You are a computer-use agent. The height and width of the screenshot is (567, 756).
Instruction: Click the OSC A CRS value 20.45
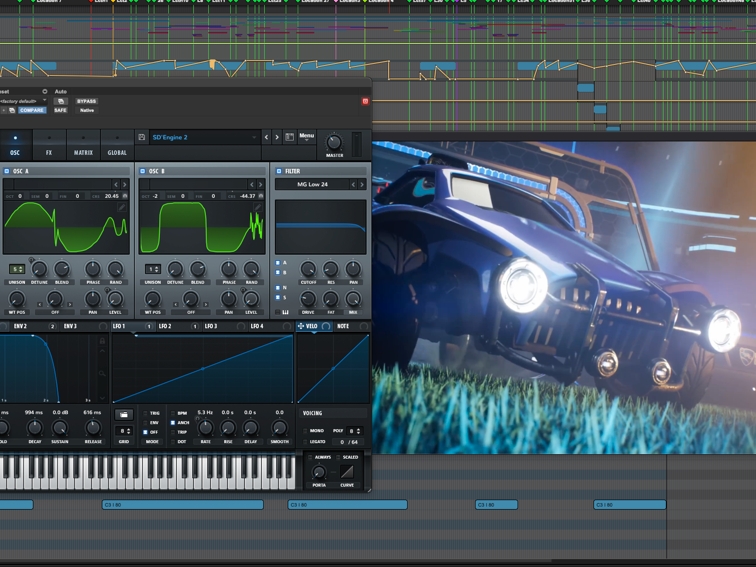(x=111, y=196)
